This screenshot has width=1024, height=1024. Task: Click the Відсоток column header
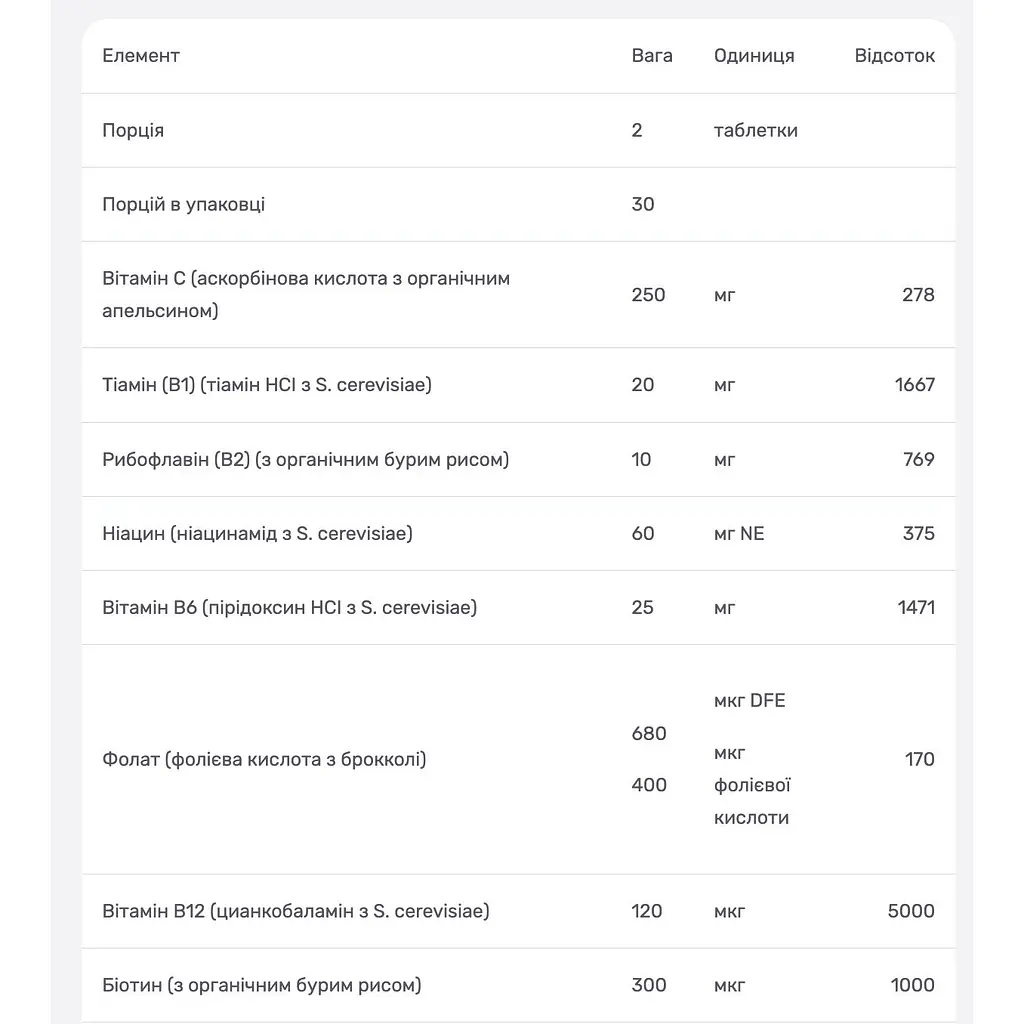pyautogui.click(x=894, y=56)
